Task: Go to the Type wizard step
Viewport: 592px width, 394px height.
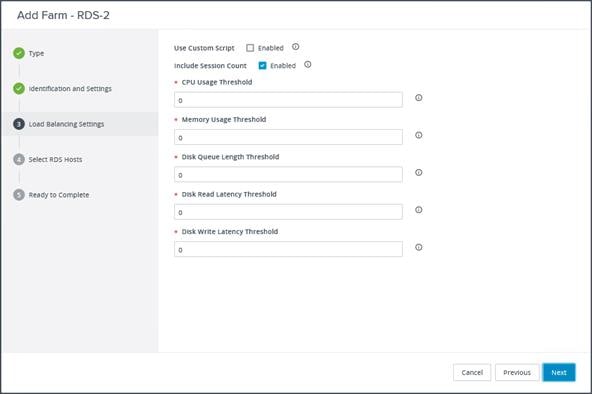Action: tap(36, 53)
